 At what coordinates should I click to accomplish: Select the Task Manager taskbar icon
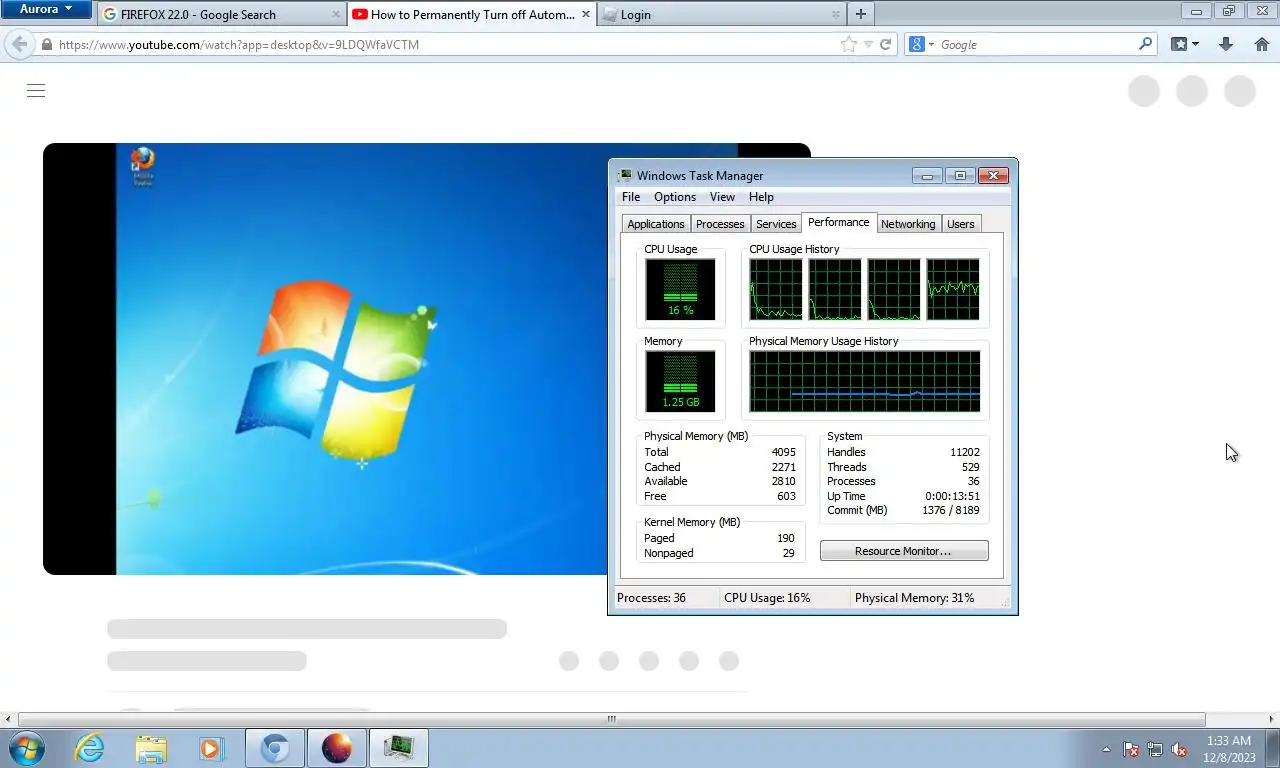pyautogui.click(x=399, y=748)
